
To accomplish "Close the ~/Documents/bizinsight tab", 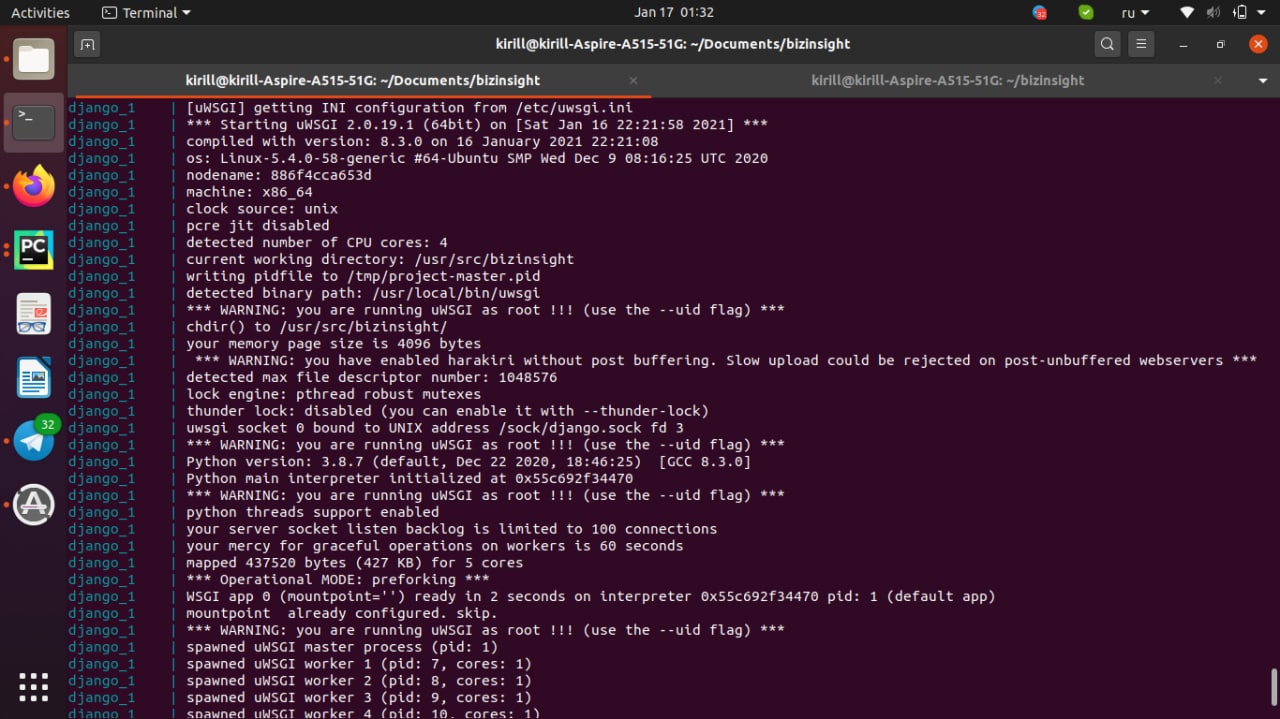I will click(x=633, y=80).
